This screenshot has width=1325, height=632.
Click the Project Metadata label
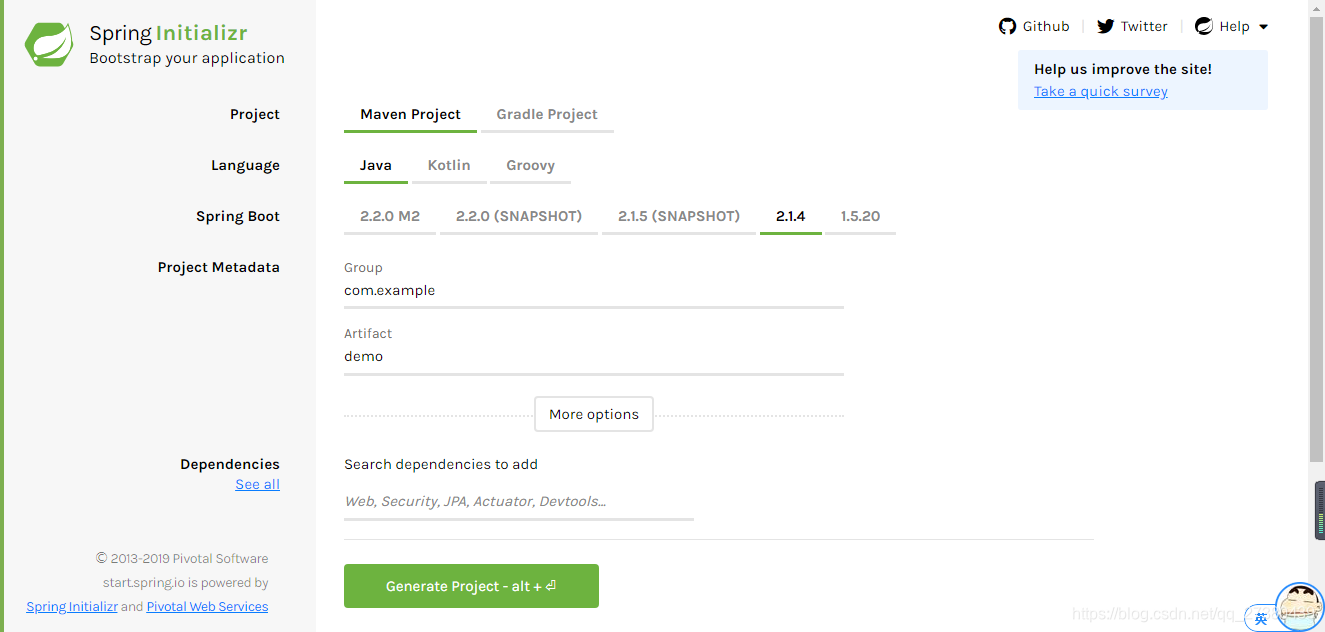tap(218, 267)
